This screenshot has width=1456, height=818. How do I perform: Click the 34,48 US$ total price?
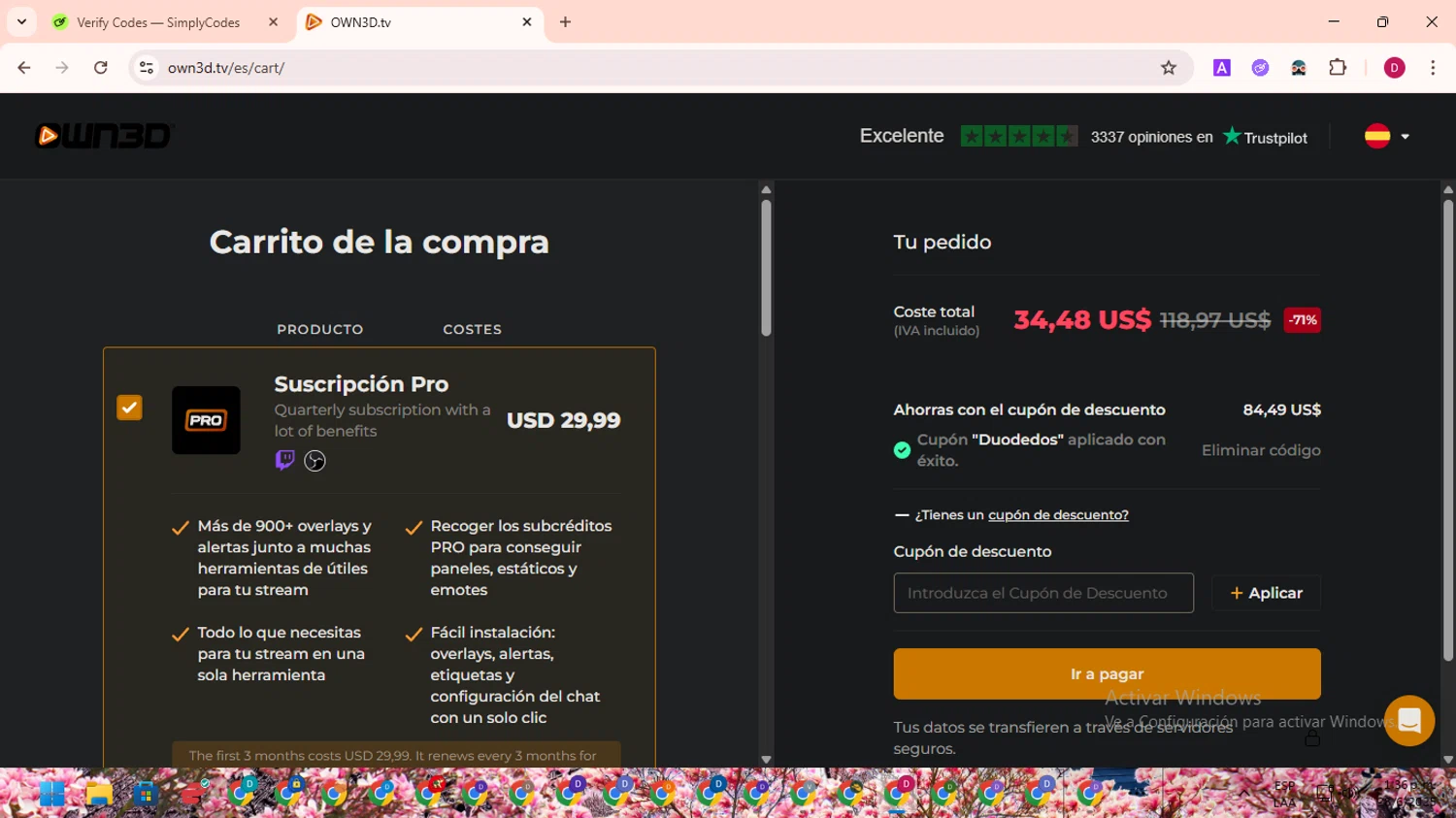pos(1082,320)
